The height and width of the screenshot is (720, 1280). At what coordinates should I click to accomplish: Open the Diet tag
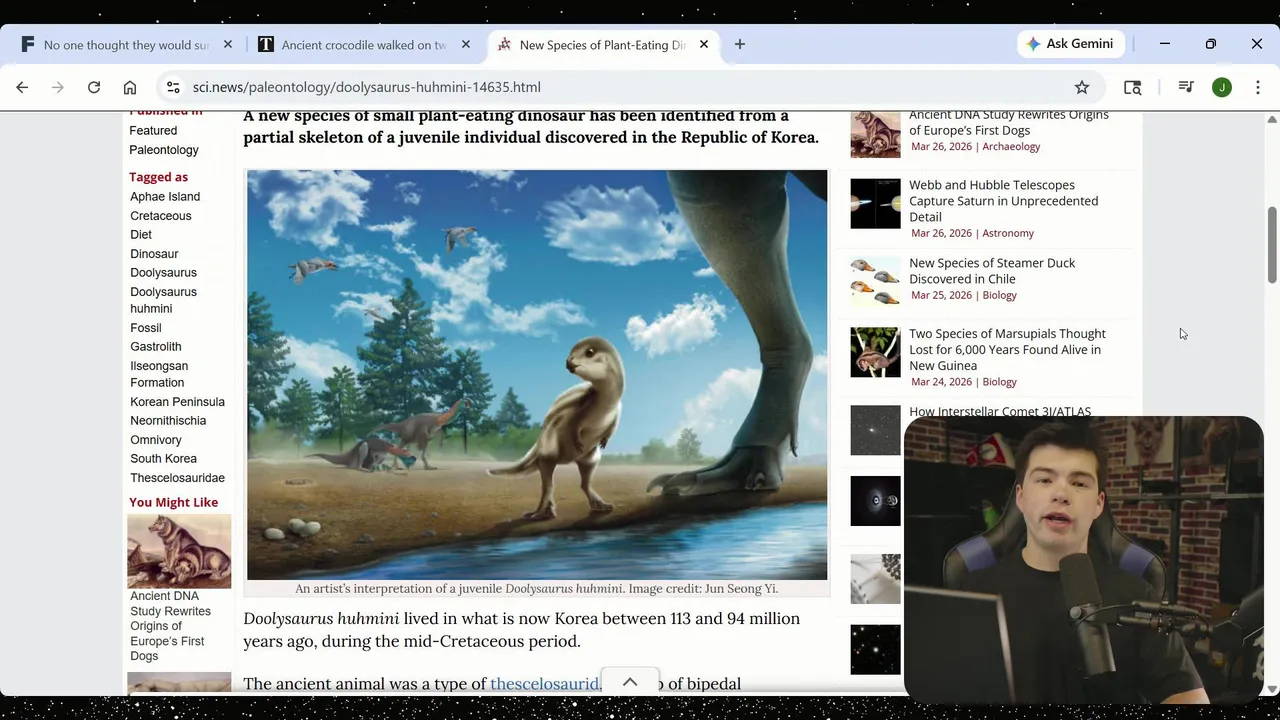click(141, 235)
